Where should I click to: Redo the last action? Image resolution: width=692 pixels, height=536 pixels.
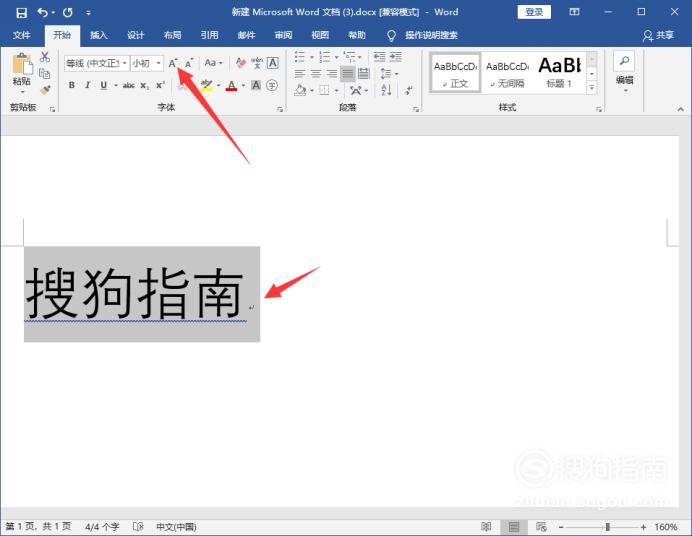(x=68, y=12)
